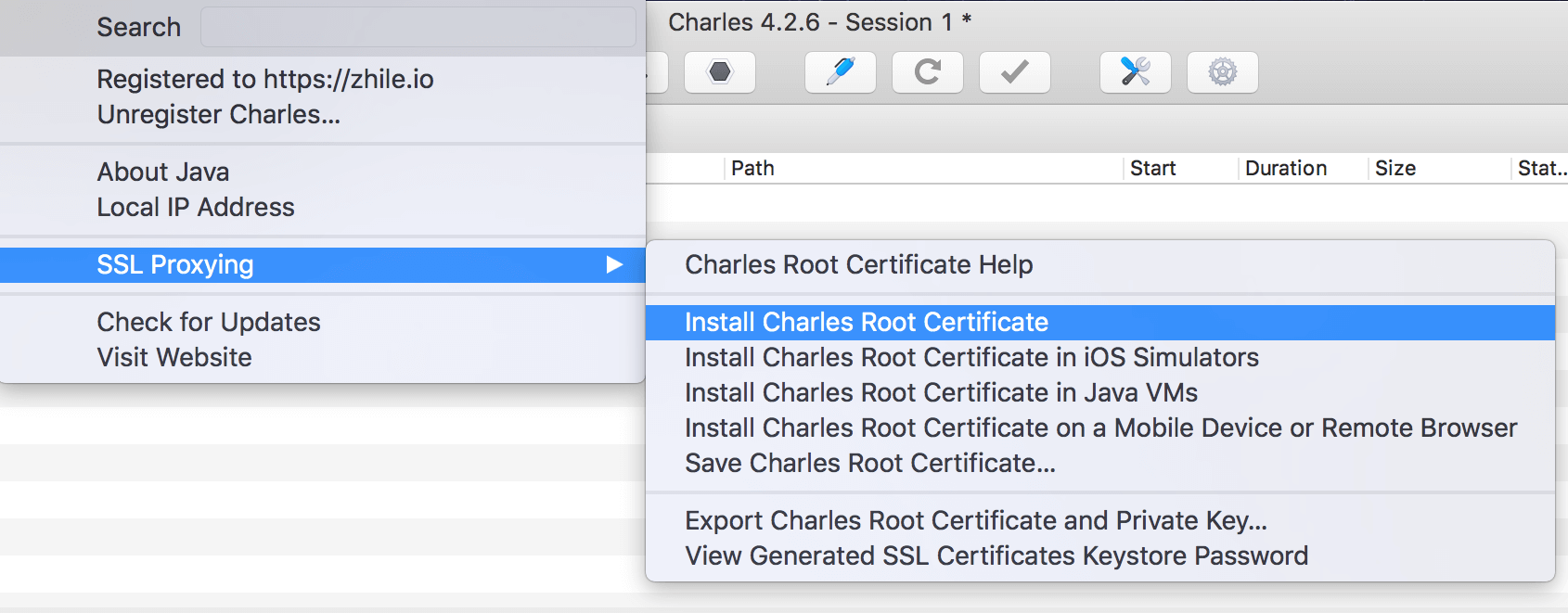Click Registered to https://zhile.io entry
The width and height of the screenshot is (1568, 613).
tap(323, 79)
